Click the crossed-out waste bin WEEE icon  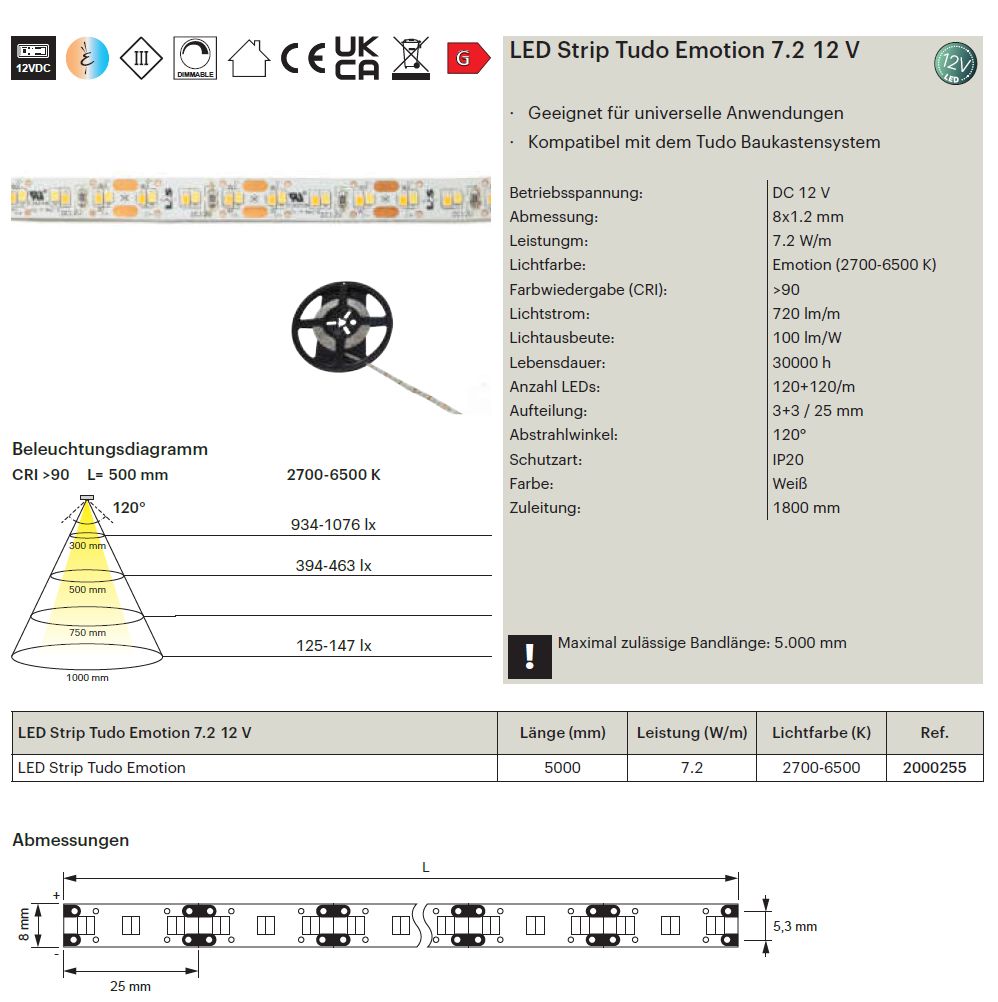pos(411,58)
